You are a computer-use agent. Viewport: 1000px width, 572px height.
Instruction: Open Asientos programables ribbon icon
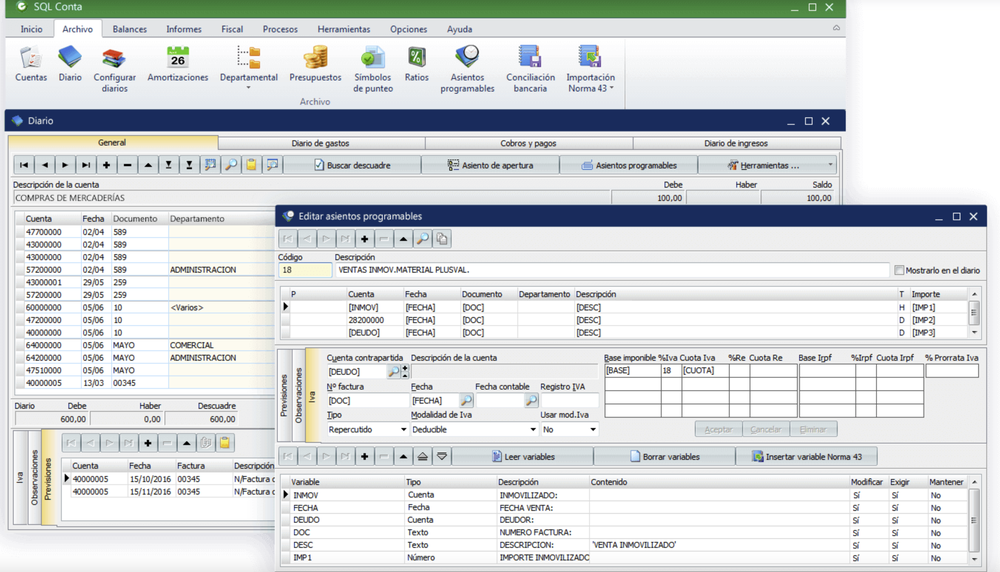pos(467,69)
